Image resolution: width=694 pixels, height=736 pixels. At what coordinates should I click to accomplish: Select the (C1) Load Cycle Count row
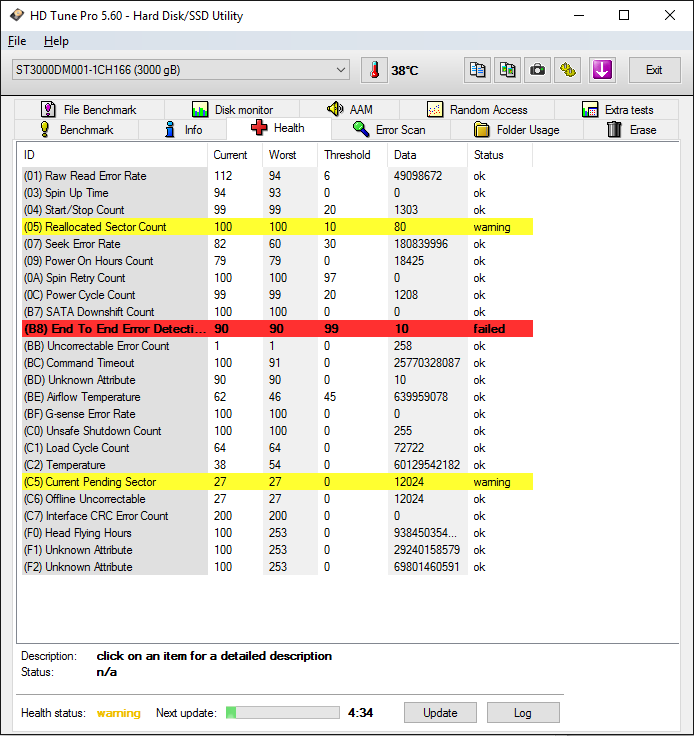tap(277, 448)
